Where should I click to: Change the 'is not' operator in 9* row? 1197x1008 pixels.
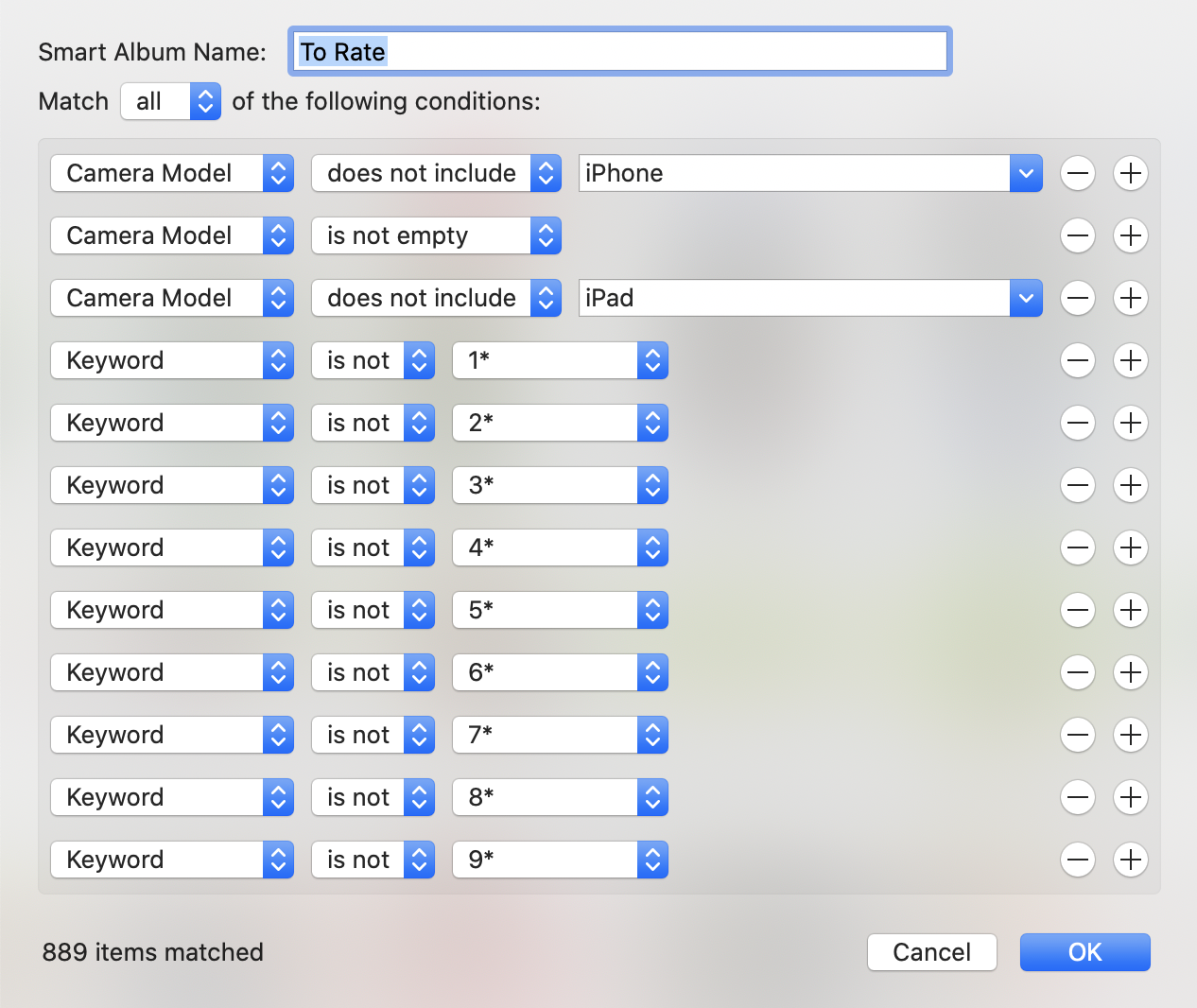click(373, 860)
